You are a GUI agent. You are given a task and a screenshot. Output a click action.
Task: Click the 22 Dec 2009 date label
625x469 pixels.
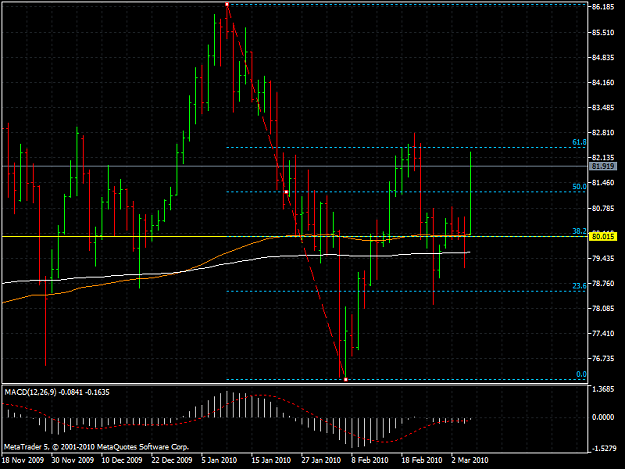click(172, 460)
